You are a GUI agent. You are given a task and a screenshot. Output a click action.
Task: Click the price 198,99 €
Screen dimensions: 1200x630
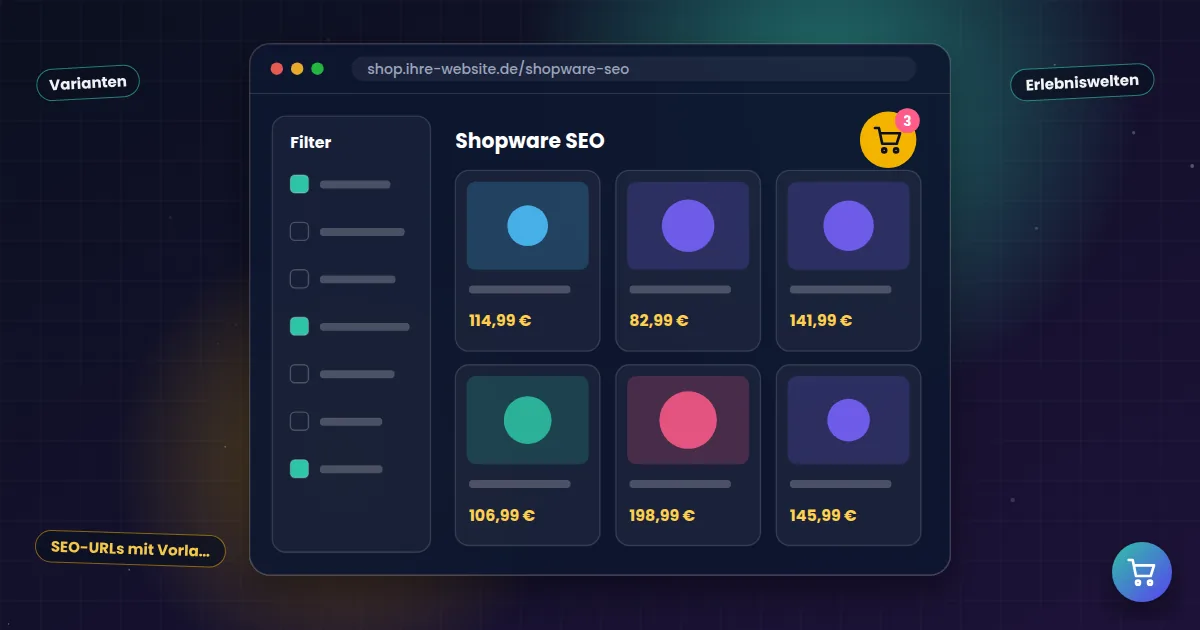click(662, 516)
